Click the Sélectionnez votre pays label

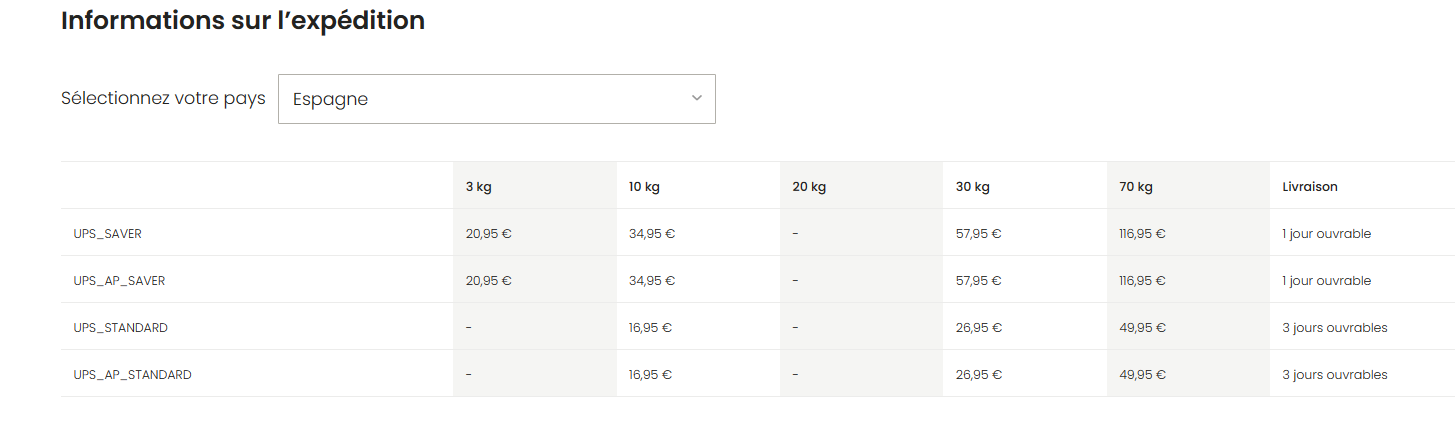(x=163, y=98)
